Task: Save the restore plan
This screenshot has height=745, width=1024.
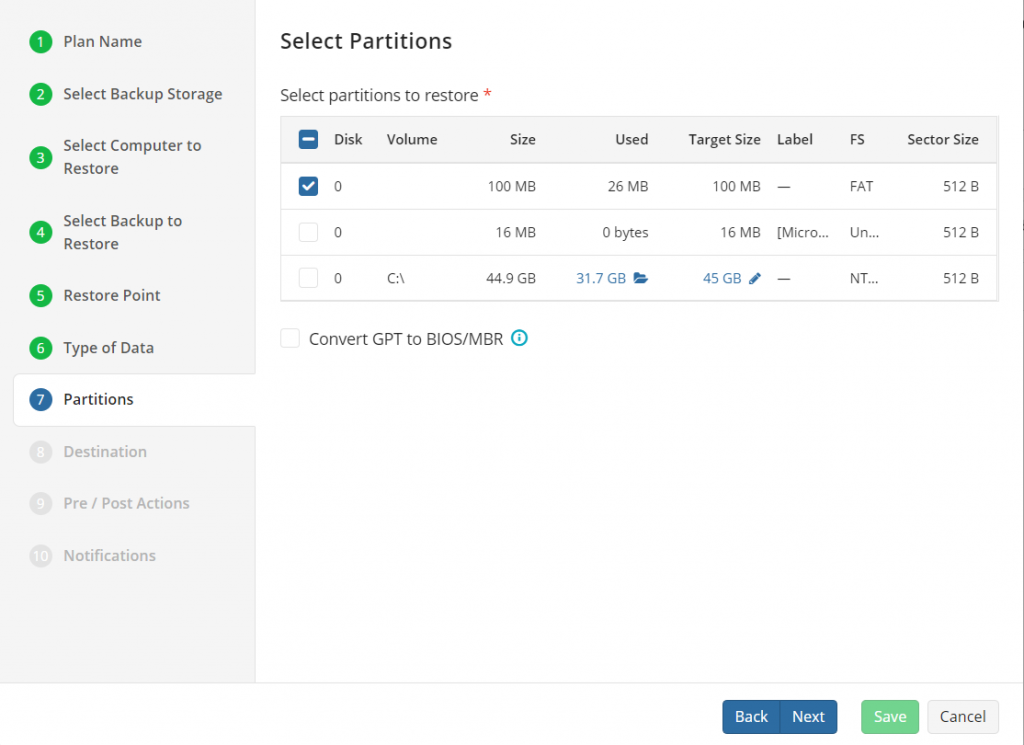Action: [x=889, y=716]
